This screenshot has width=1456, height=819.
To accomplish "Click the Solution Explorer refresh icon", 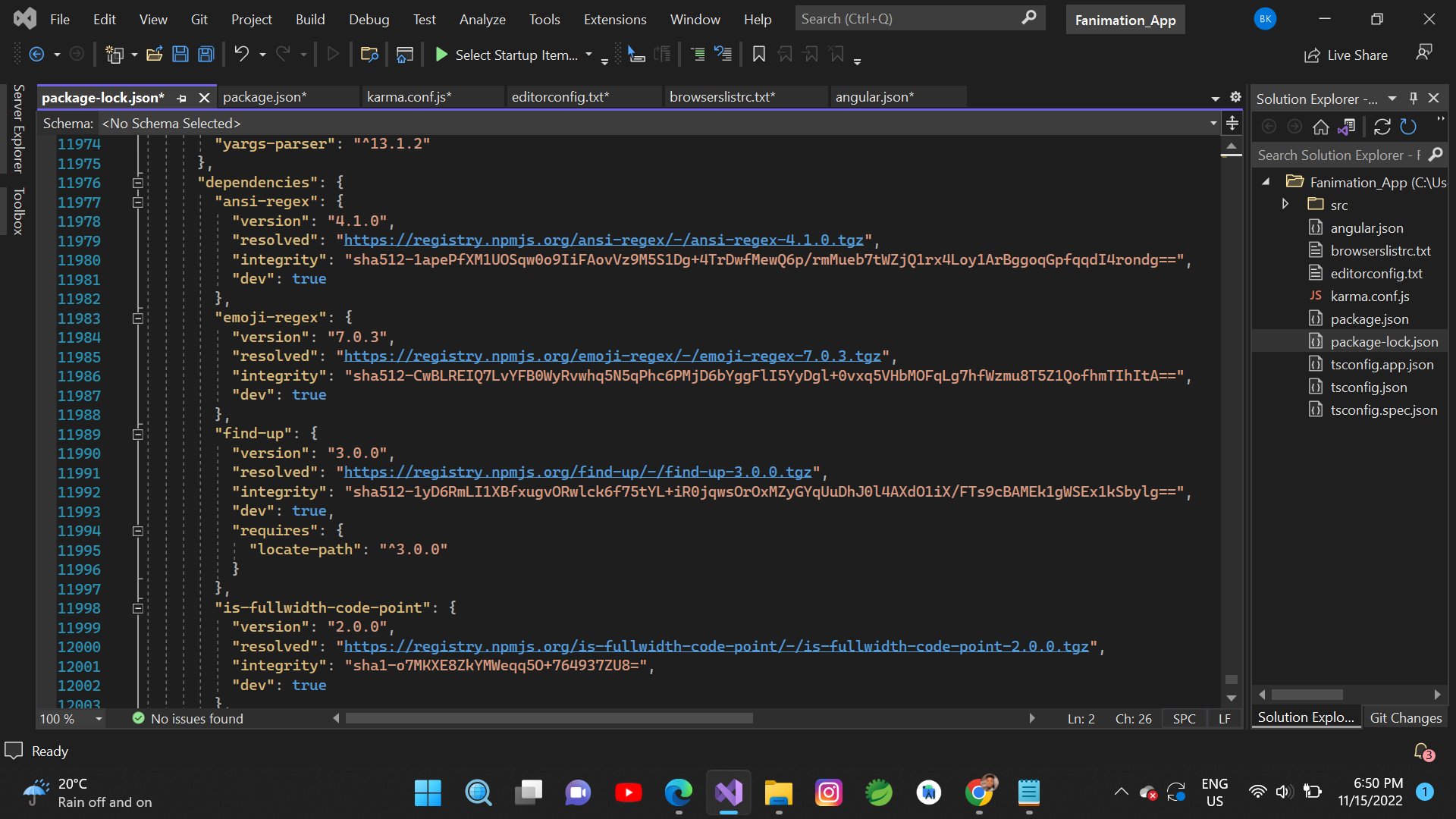I will [x=1408, y=127].
